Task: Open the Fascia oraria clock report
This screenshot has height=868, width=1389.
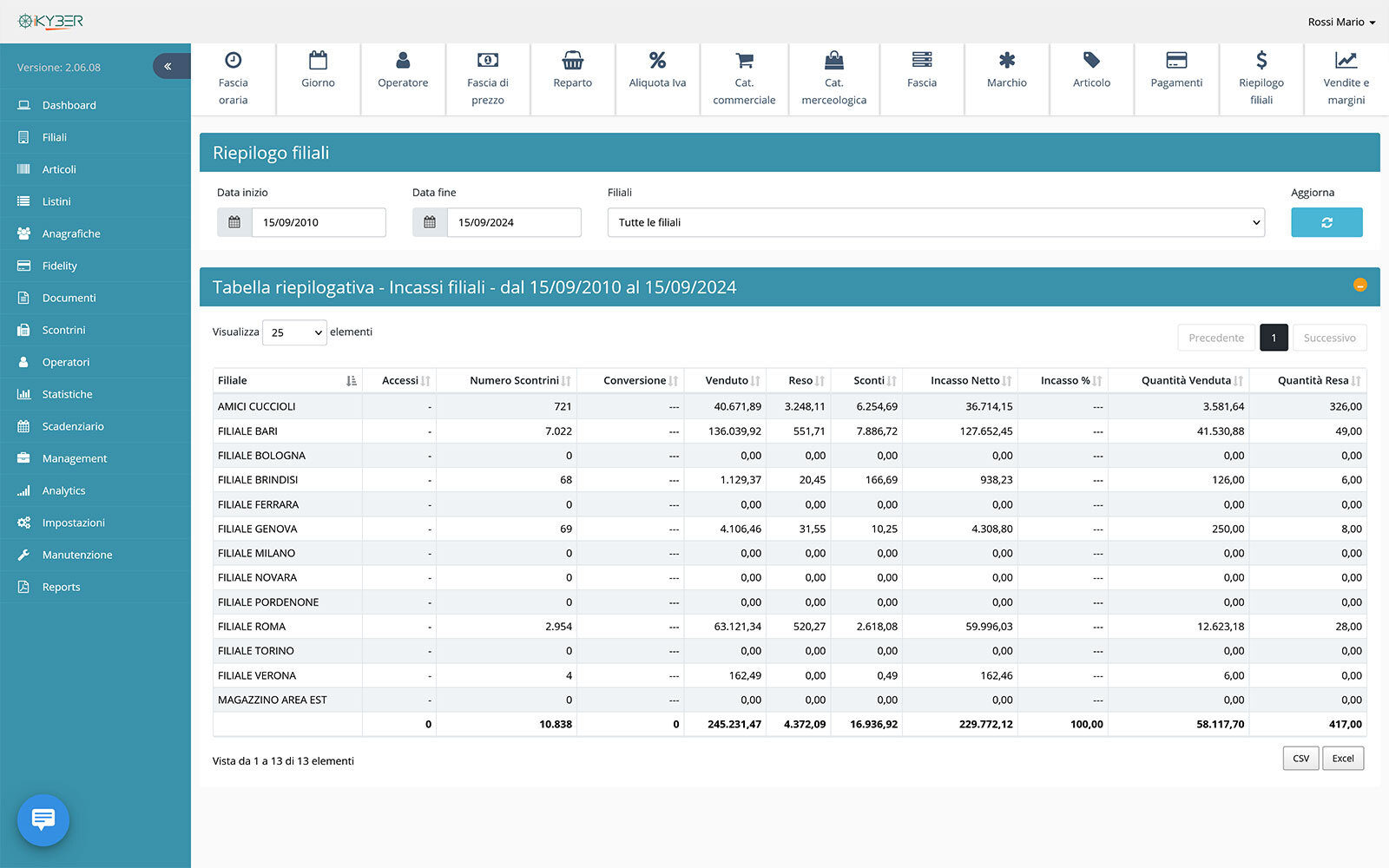Action: 233,79
